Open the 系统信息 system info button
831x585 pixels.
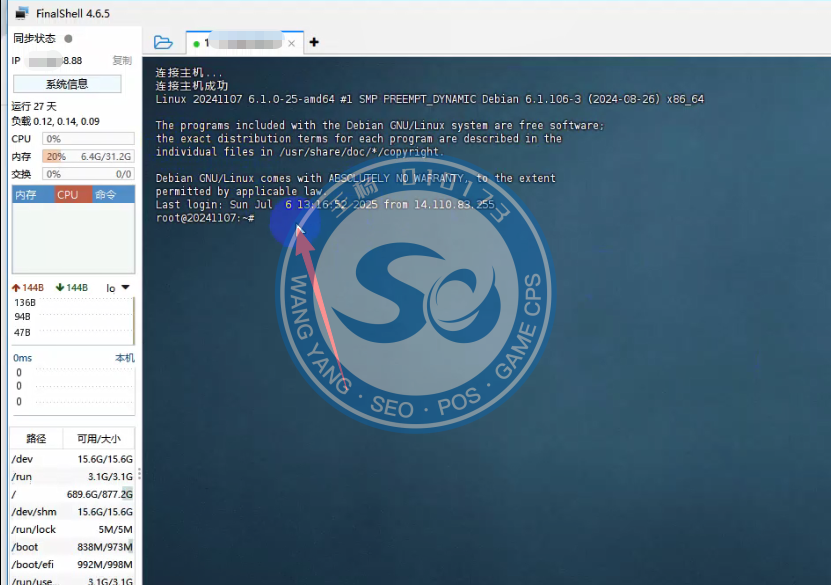click(x=67, y=84)
